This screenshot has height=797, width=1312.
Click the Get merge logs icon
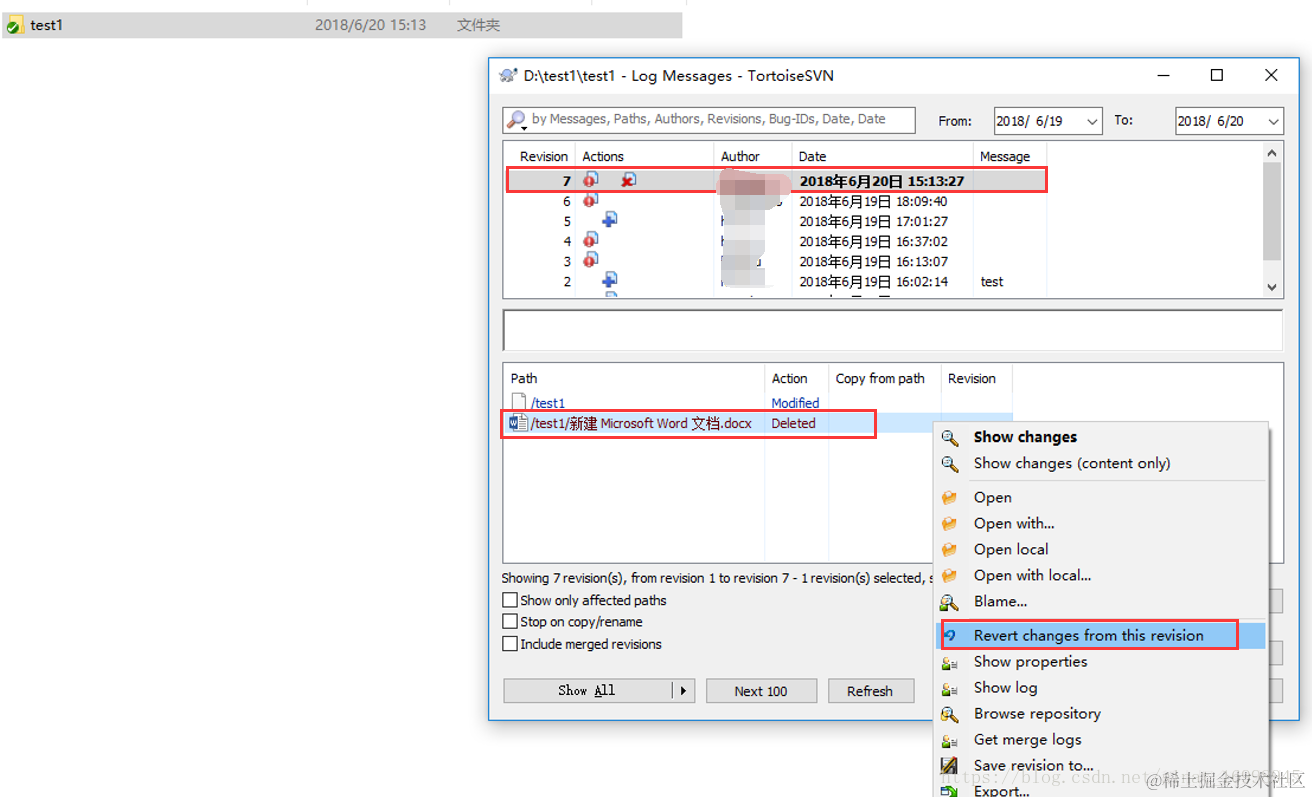[950, 739]
